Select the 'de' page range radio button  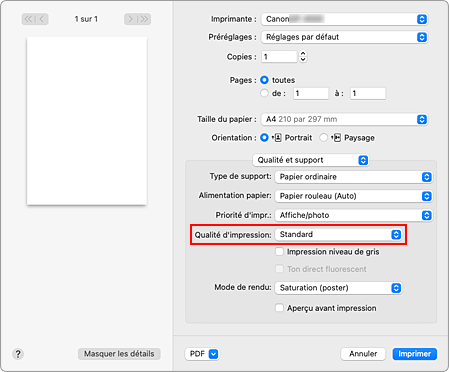pos(264,93)
